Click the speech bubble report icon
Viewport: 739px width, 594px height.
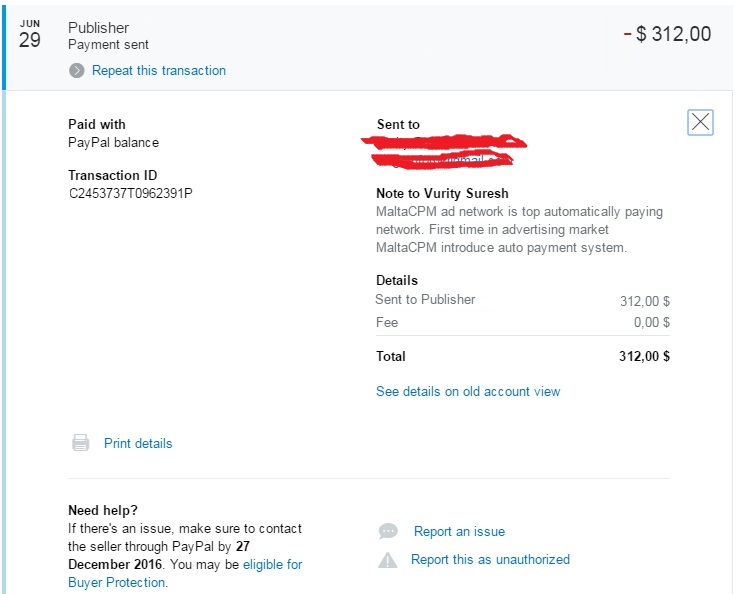388,531
